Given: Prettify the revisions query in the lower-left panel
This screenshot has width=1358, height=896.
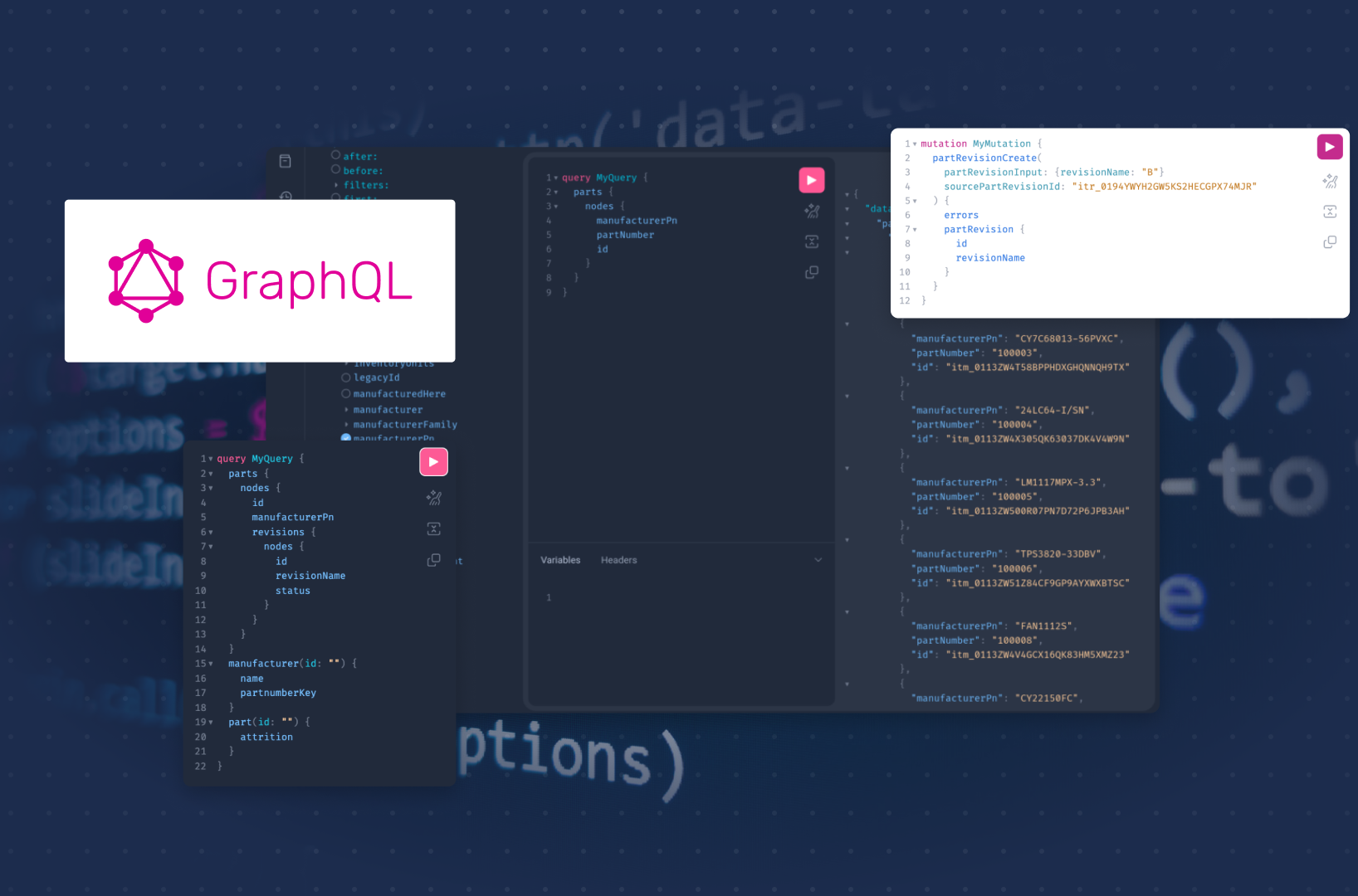Looking at the screenshot, I should (433, 498).
